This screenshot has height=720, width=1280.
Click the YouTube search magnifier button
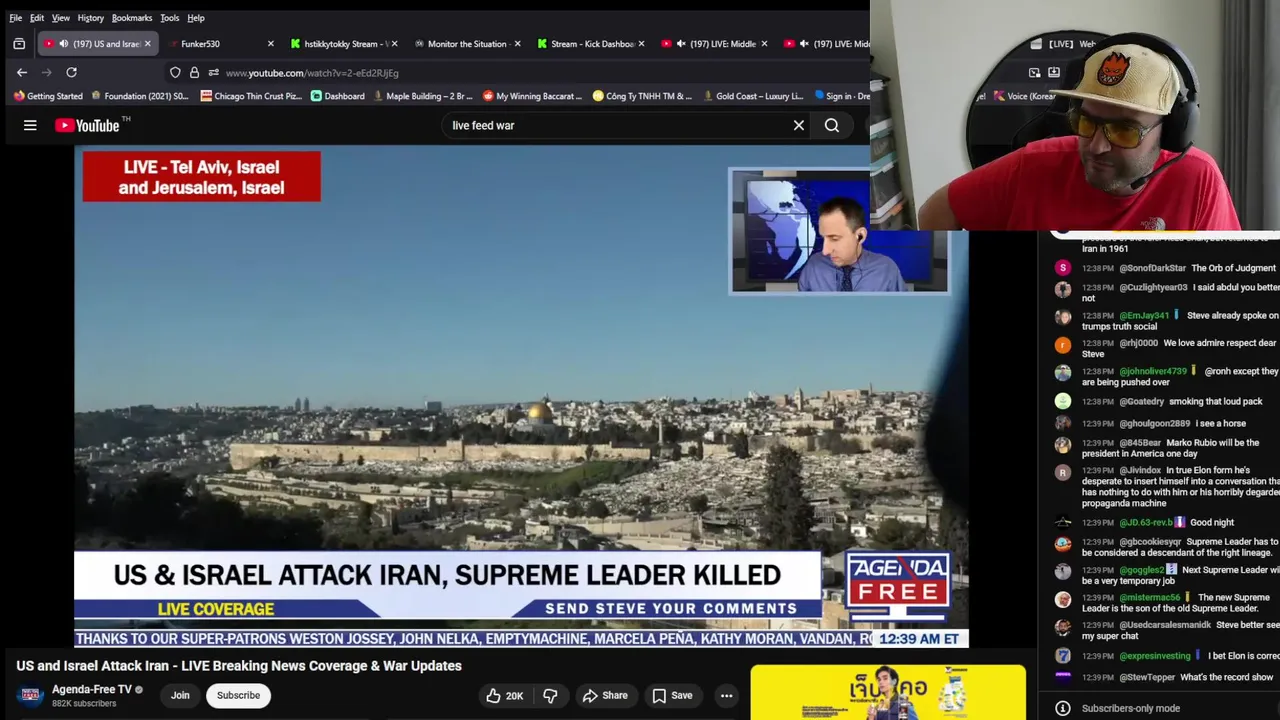832,125
